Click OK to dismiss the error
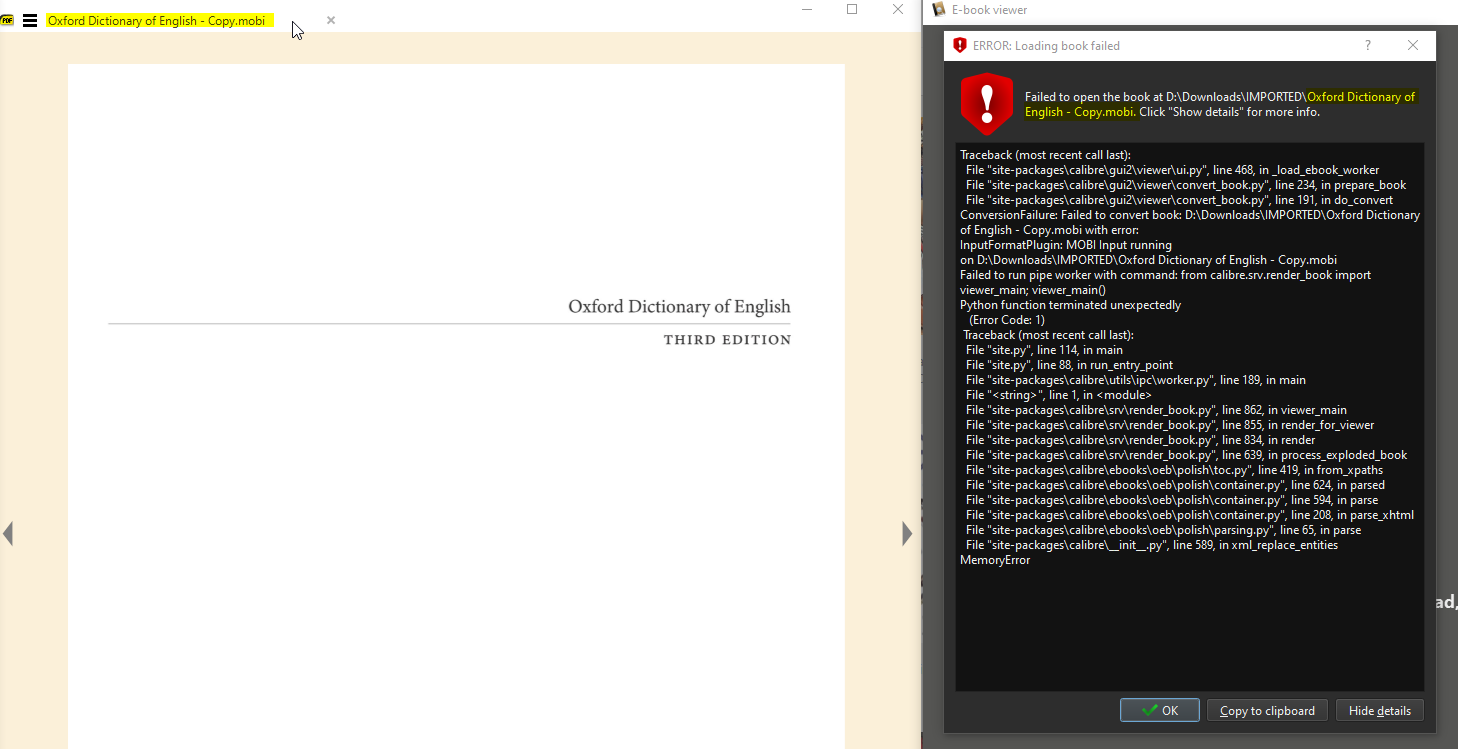 click(1160, 710)
